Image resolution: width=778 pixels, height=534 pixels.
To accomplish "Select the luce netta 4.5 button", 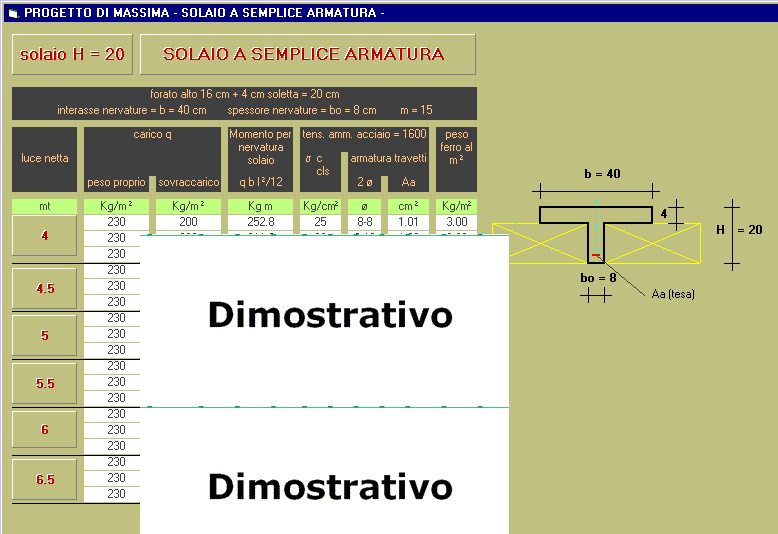I will coord(45,288).
